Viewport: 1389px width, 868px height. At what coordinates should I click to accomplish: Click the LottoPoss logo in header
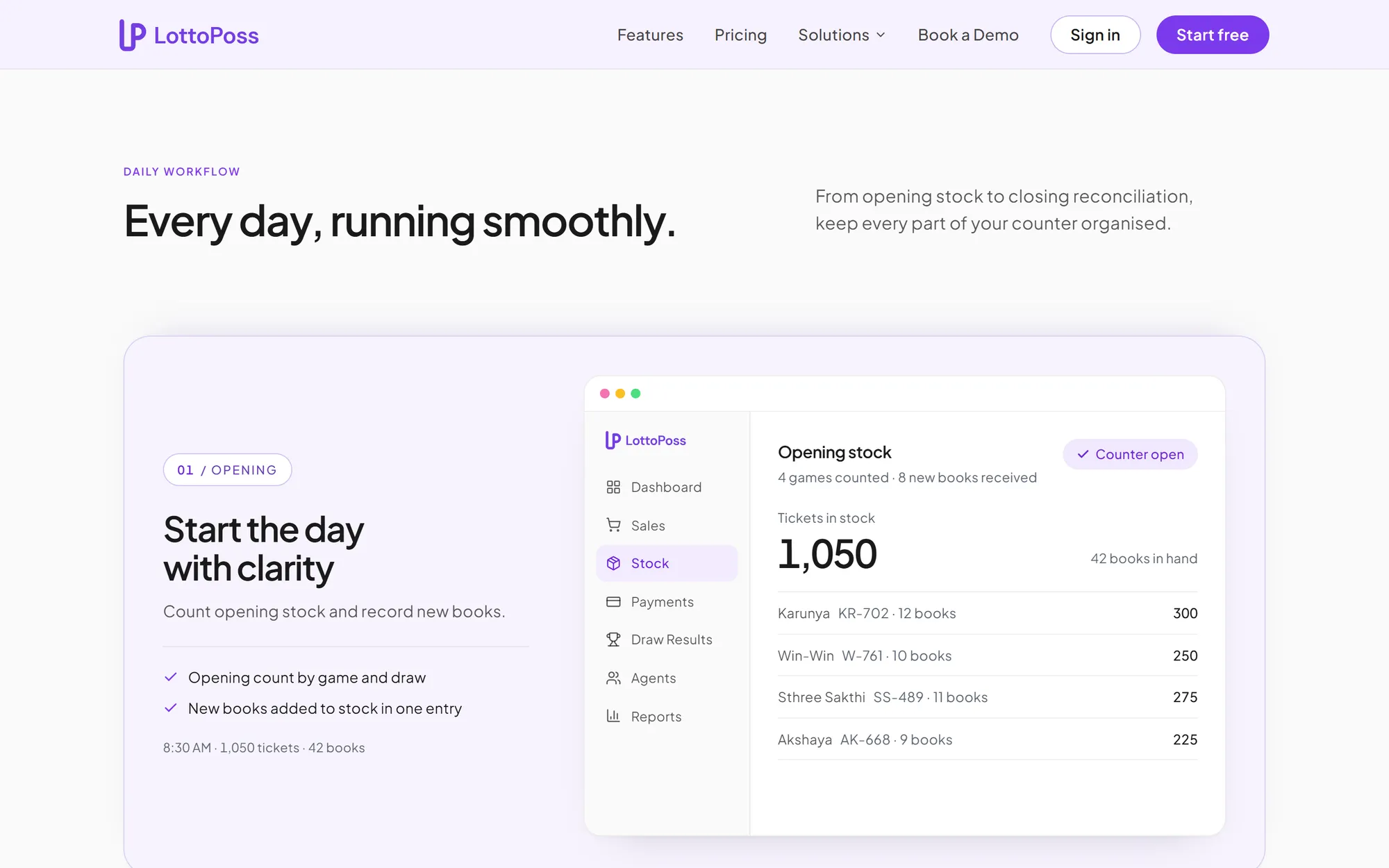pyautogui.click(x=189, y=35)
